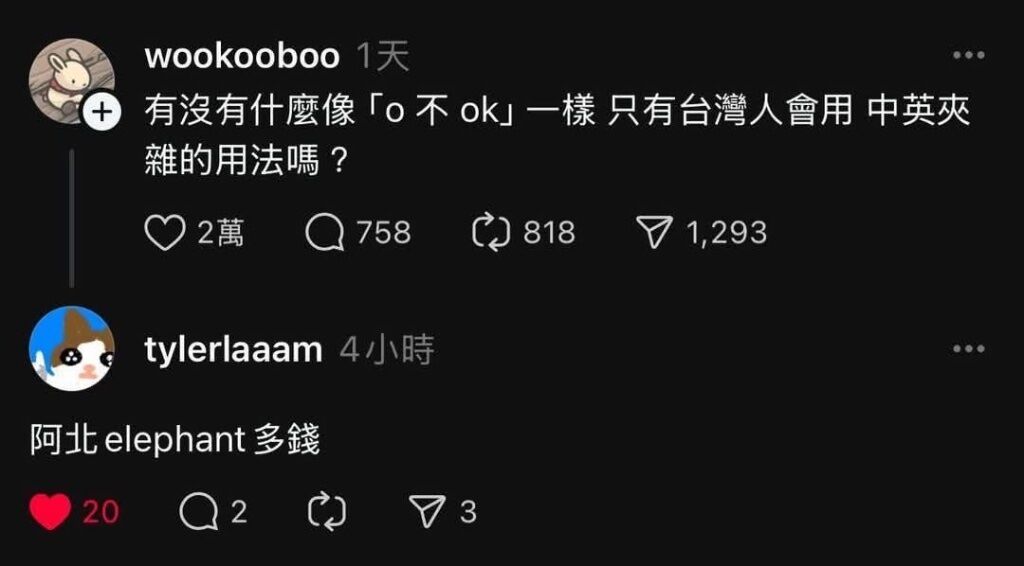Open more options for tylerlaaam's reply
Viewport: 1024px width, 566px height.
click(x=968, y=348)
